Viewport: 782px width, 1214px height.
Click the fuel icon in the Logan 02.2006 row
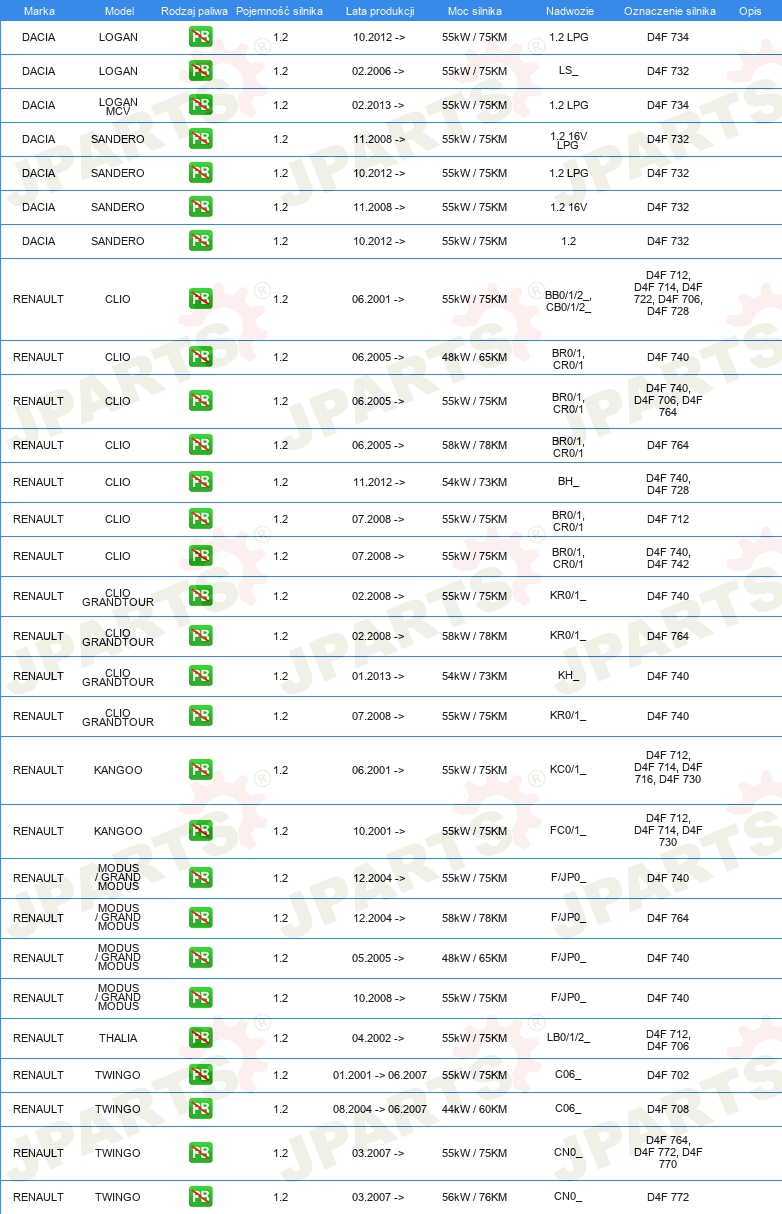click(x=200, y=71)
